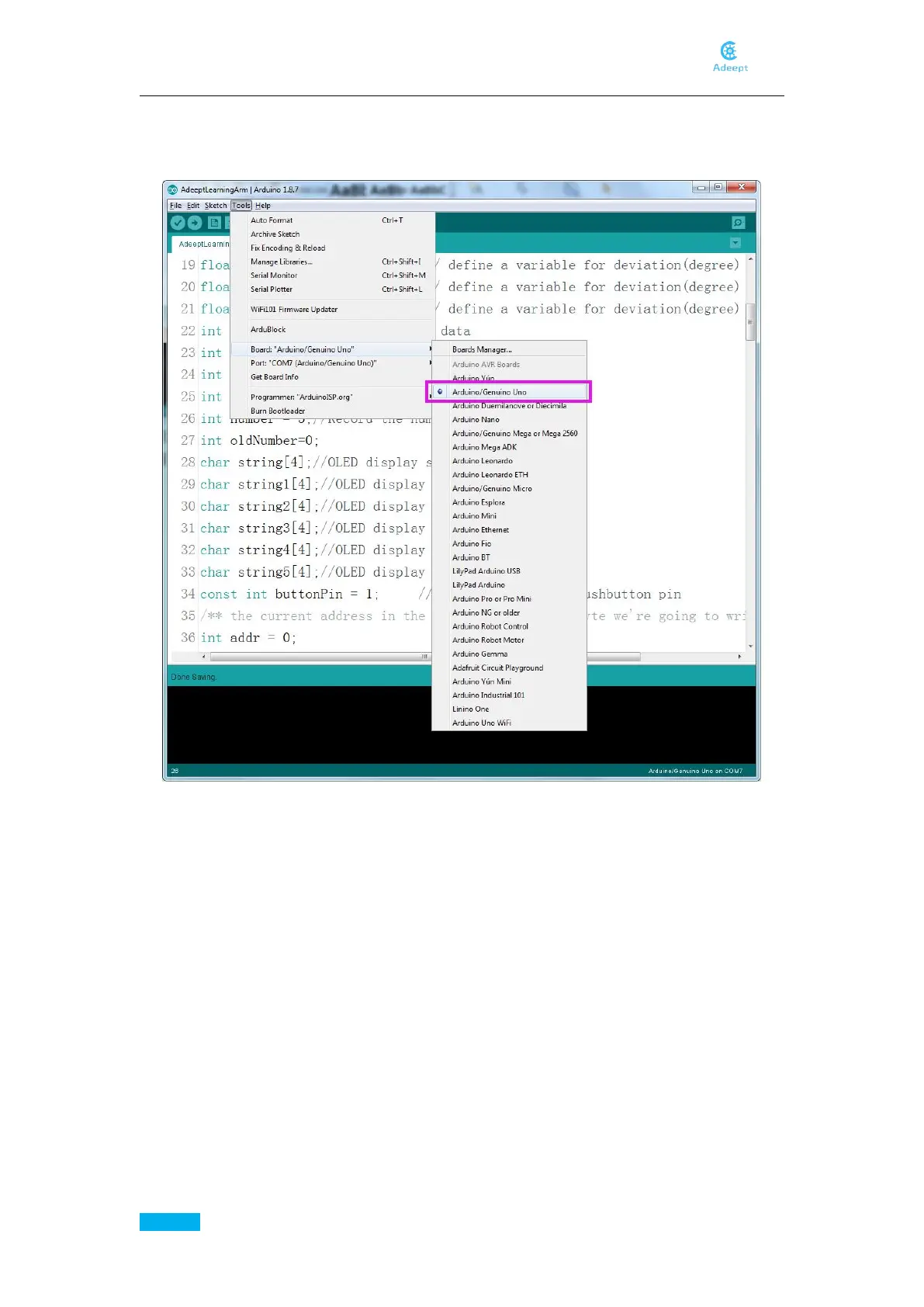Screen dimensions: 924x1307
Task: Select Arduino Industrial 101 board
Action: pos(509,695)
